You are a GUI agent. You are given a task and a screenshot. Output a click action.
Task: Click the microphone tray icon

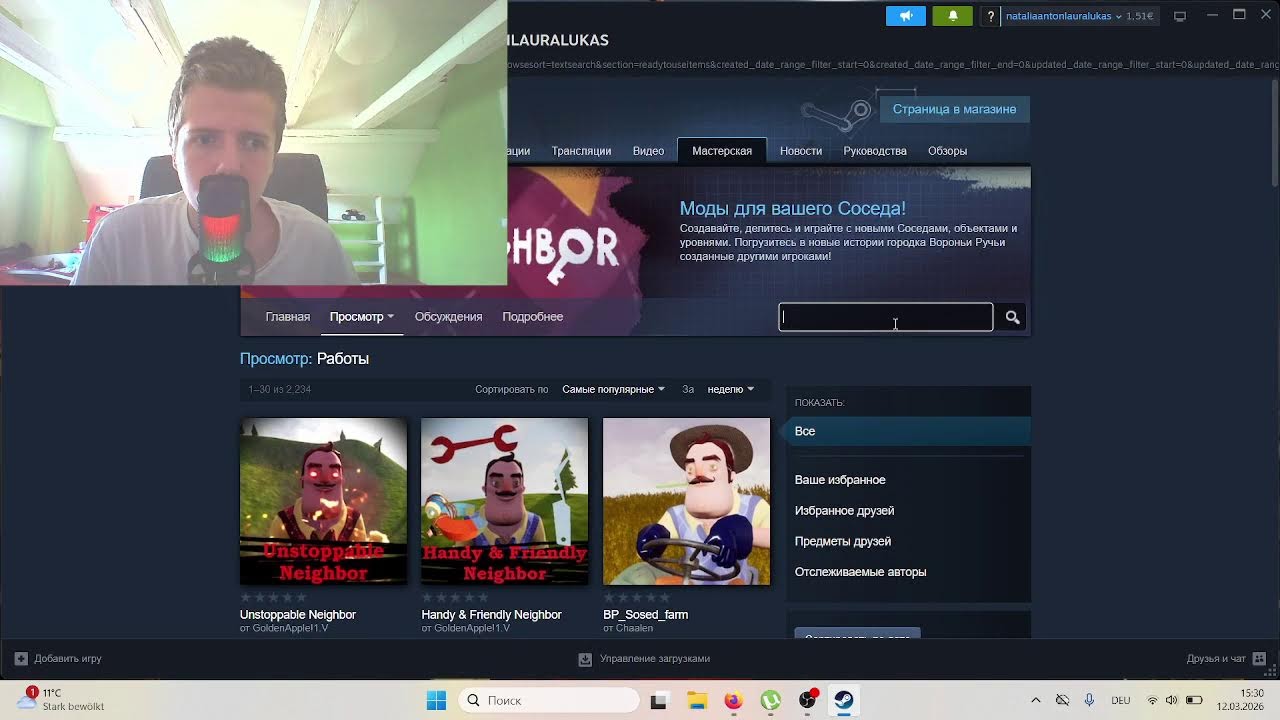[1089, 701]
